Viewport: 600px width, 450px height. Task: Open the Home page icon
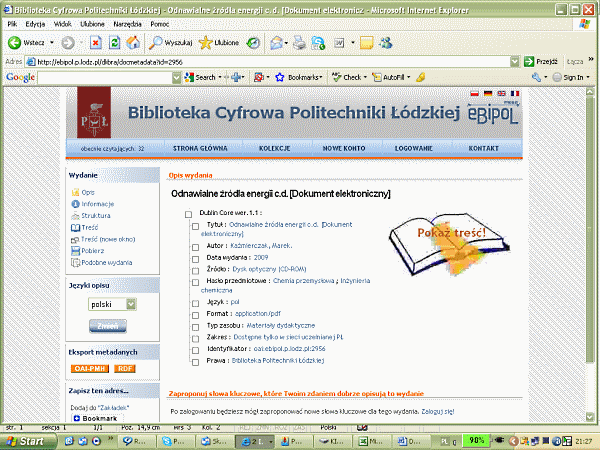point(133,42)
